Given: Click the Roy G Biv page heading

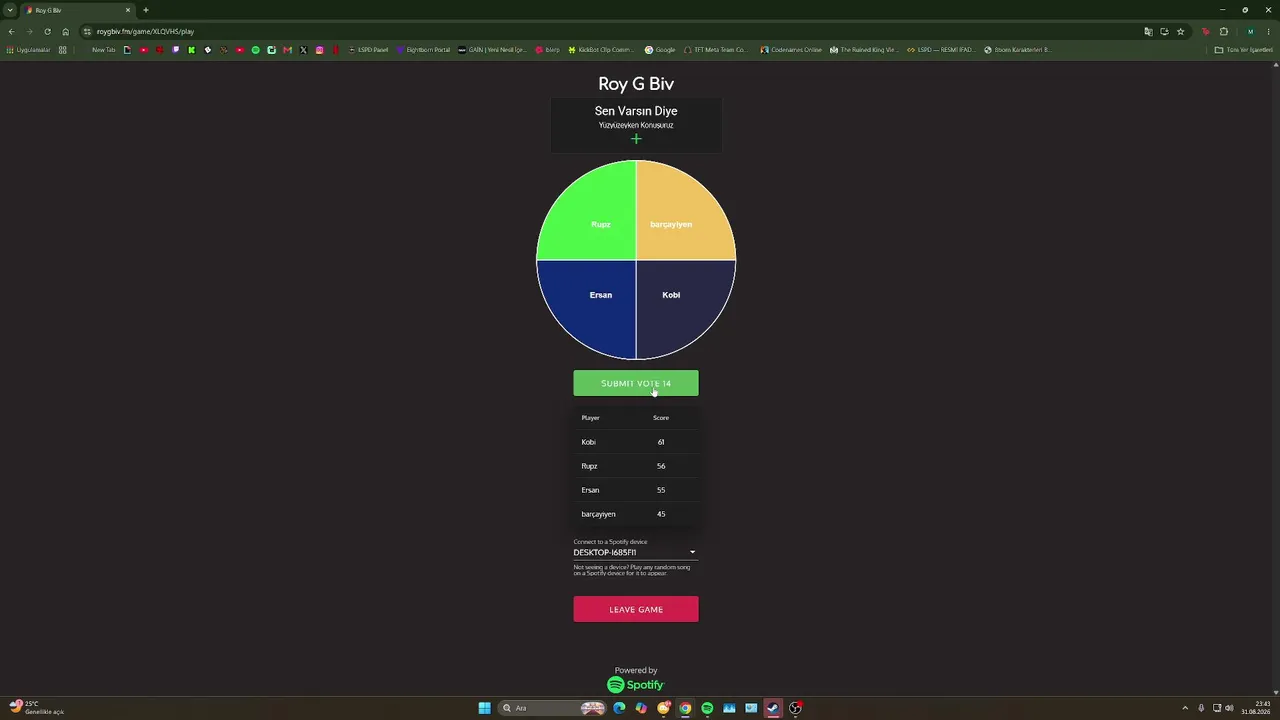Looking at the screenshot, I should [x=636, y=84].
